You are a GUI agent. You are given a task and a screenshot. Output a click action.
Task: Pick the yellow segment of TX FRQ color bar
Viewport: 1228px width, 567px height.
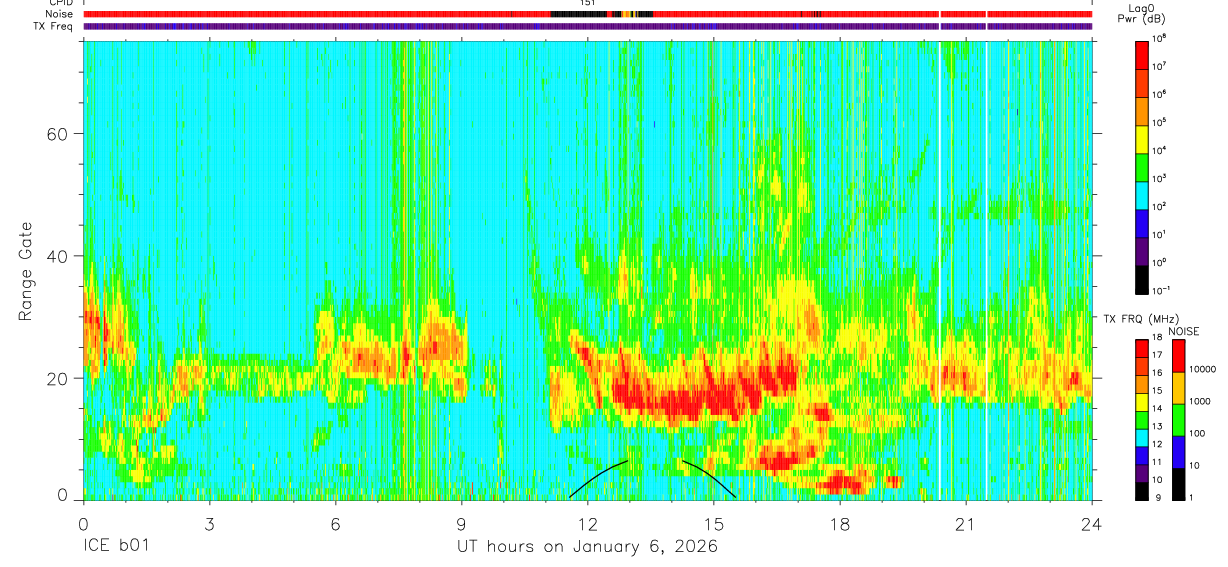(1142, 402)
